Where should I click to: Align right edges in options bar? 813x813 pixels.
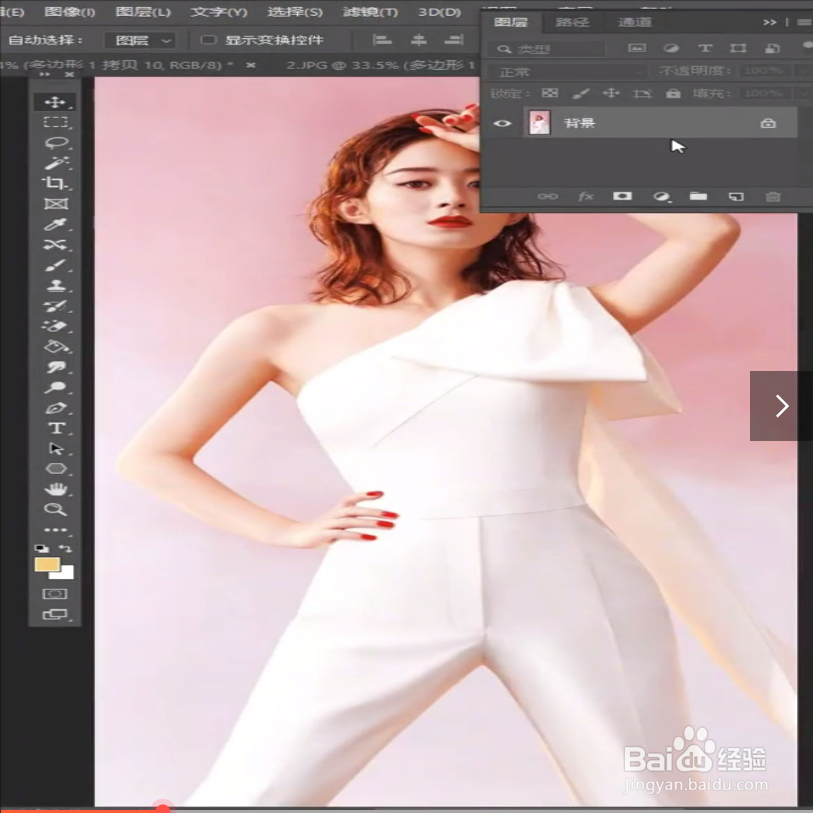(x=454, y=40)
